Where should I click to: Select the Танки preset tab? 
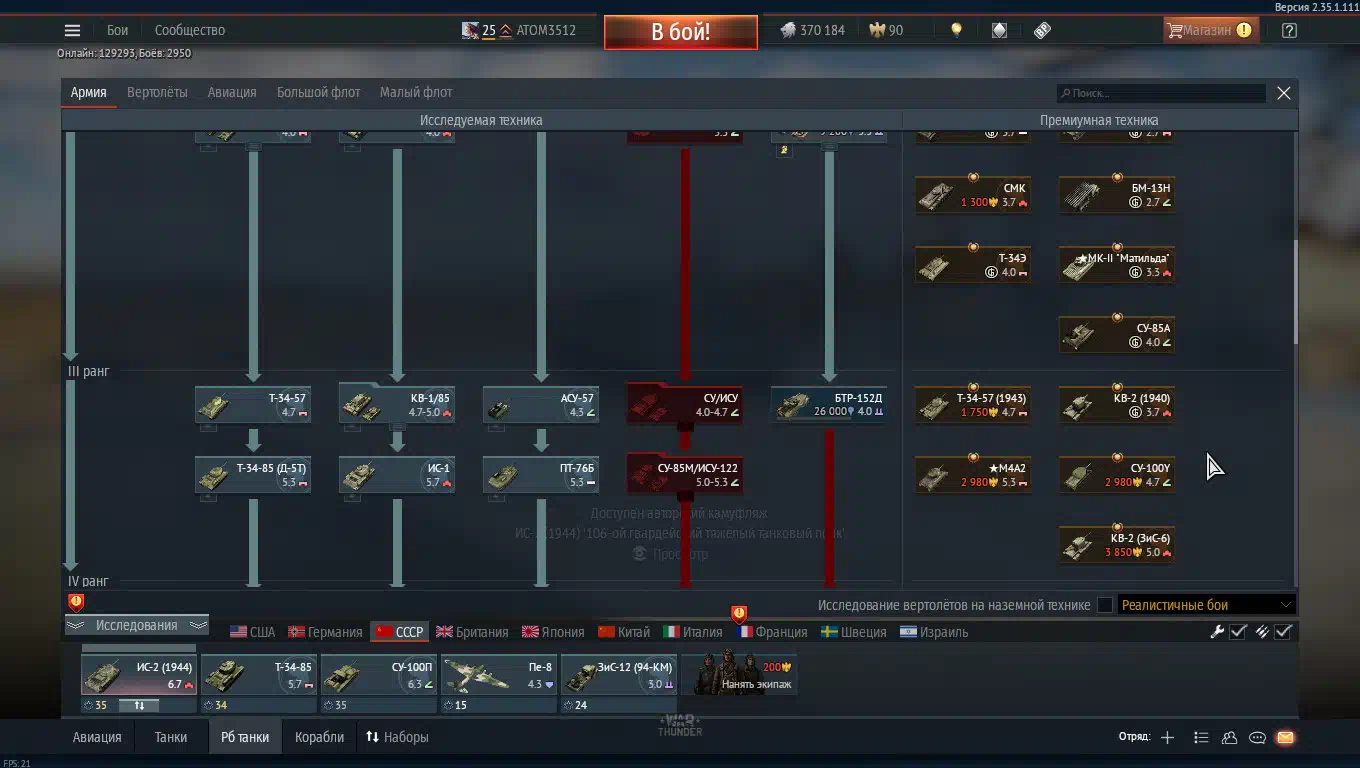tap(171, 737)
